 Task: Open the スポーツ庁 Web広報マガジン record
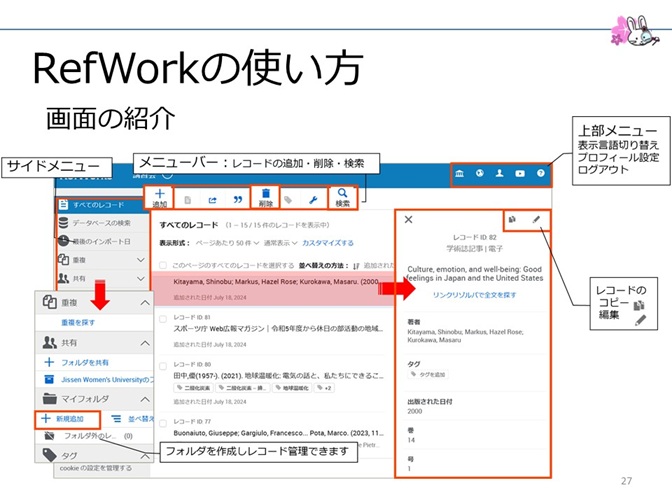click(x=278, y=329)
